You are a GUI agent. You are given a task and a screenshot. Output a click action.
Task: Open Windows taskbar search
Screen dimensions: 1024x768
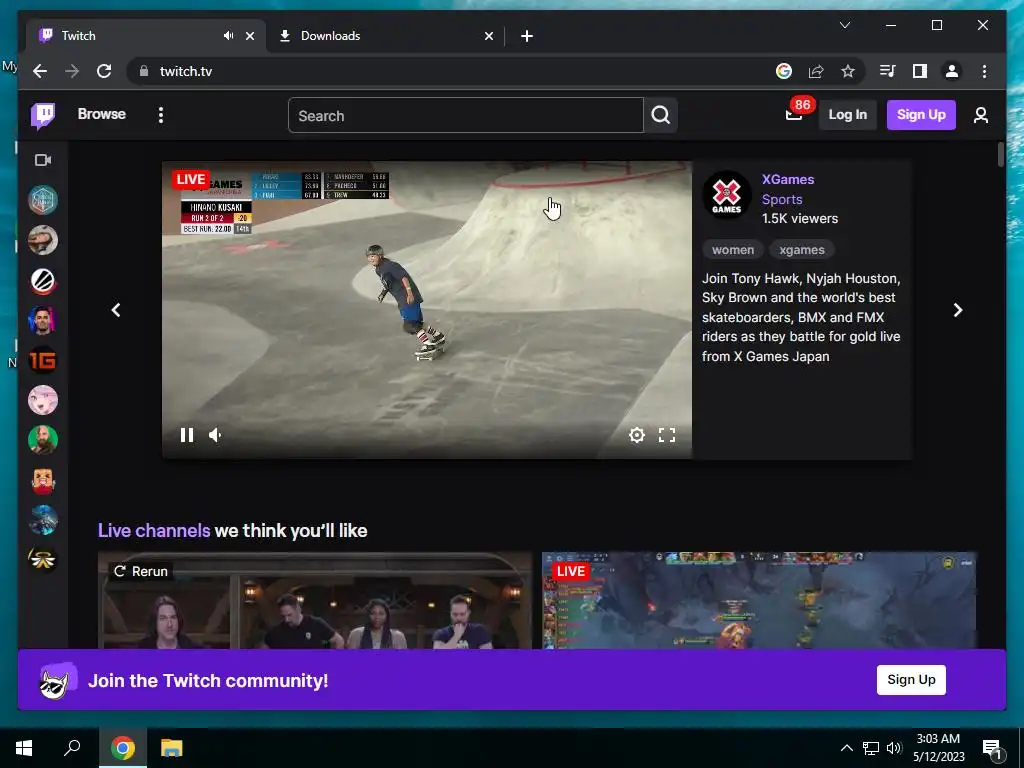(72, 748)
